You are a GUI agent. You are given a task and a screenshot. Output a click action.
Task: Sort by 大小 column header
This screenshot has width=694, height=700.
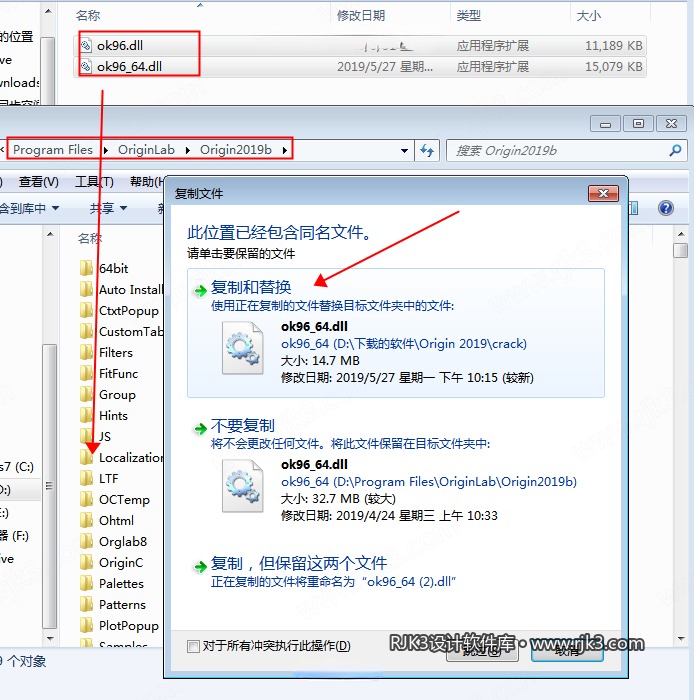click(x=588, y=16)
